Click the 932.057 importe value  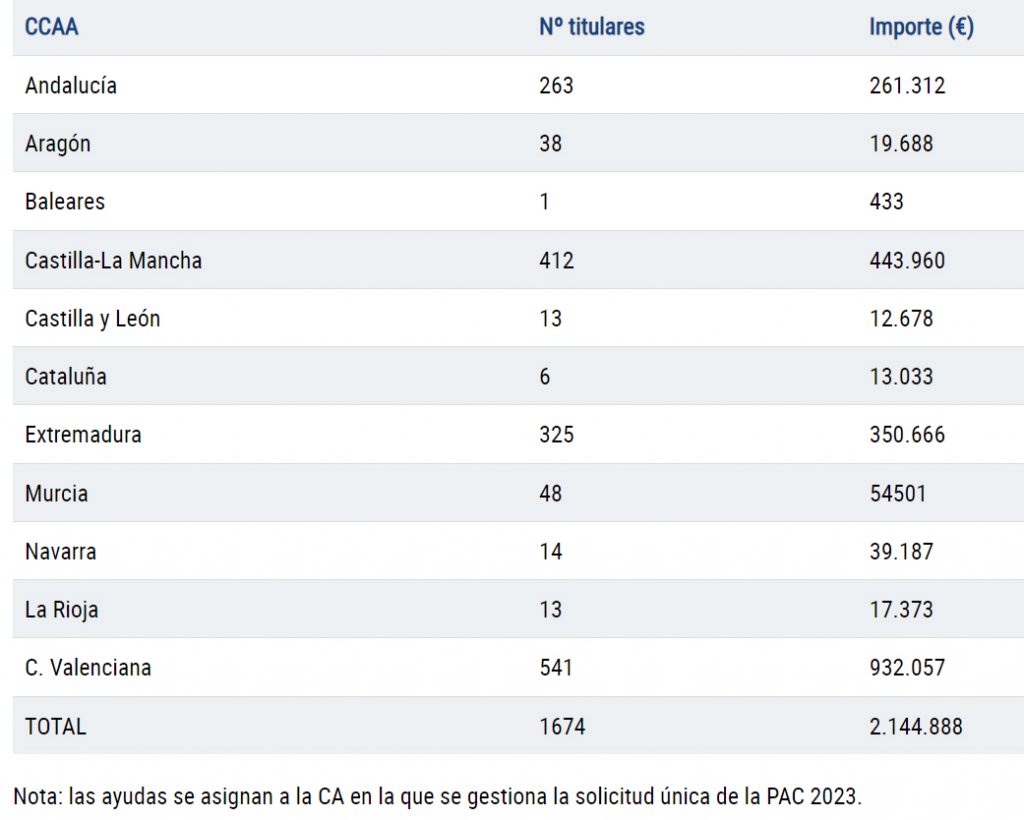pos(907,668)
